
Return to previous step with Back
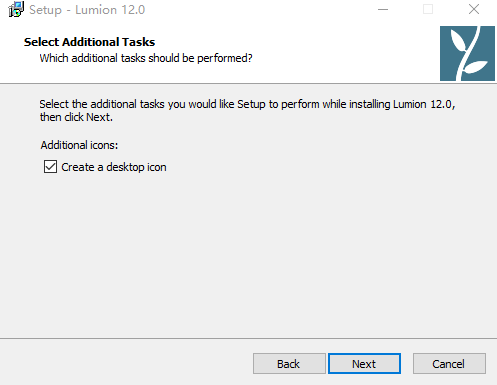(289, 364)
